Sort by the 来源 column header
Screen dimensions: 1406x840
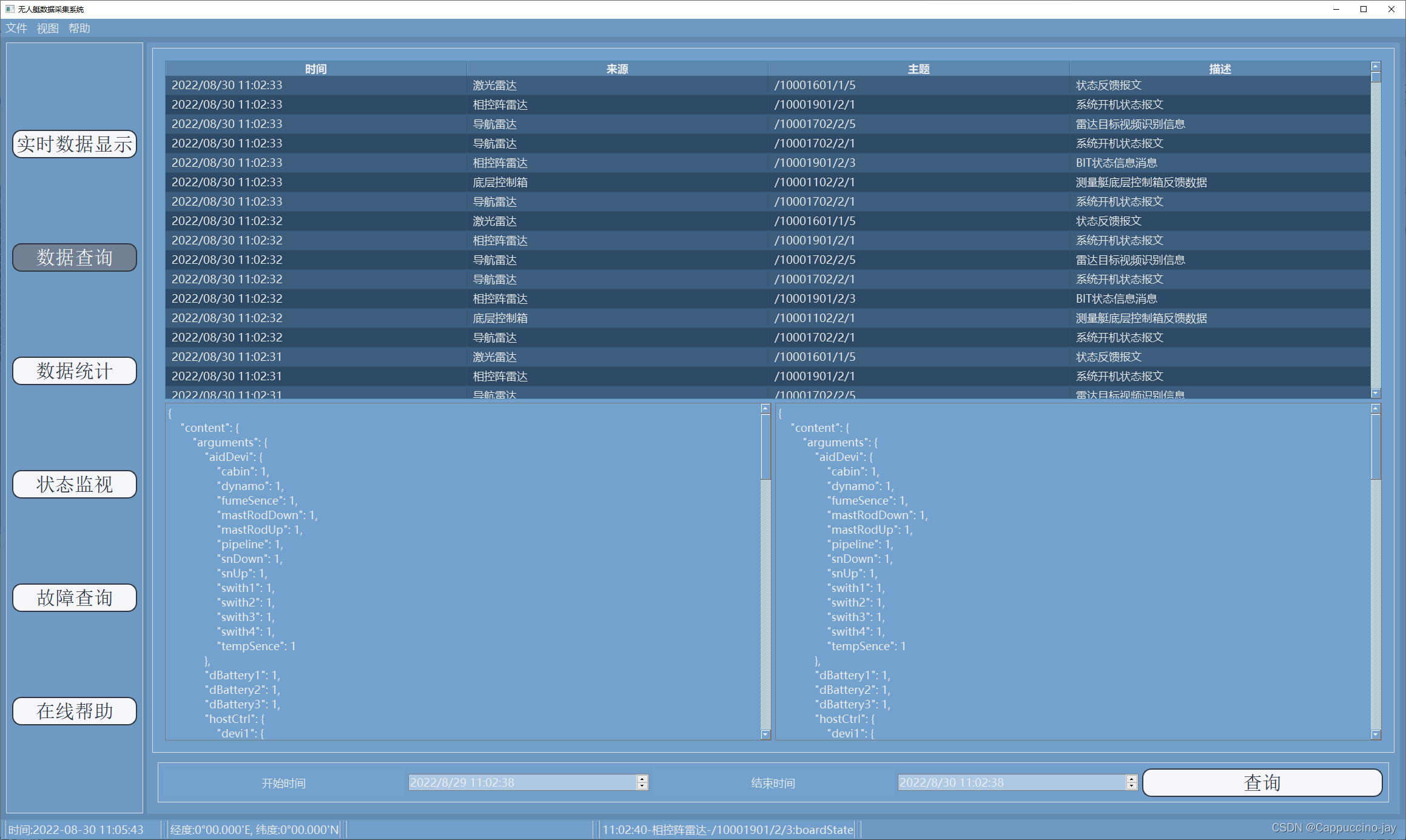click(617, 69)
